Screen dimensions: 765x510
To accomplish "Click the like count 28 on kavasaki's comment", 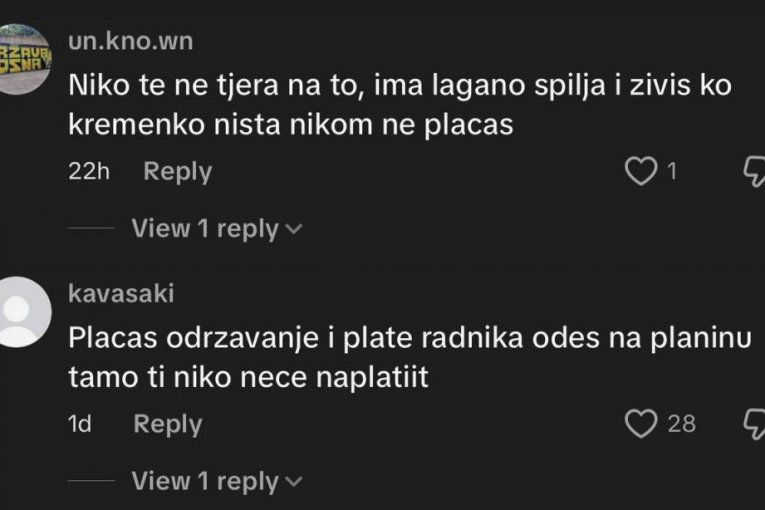I will [681, 424].
